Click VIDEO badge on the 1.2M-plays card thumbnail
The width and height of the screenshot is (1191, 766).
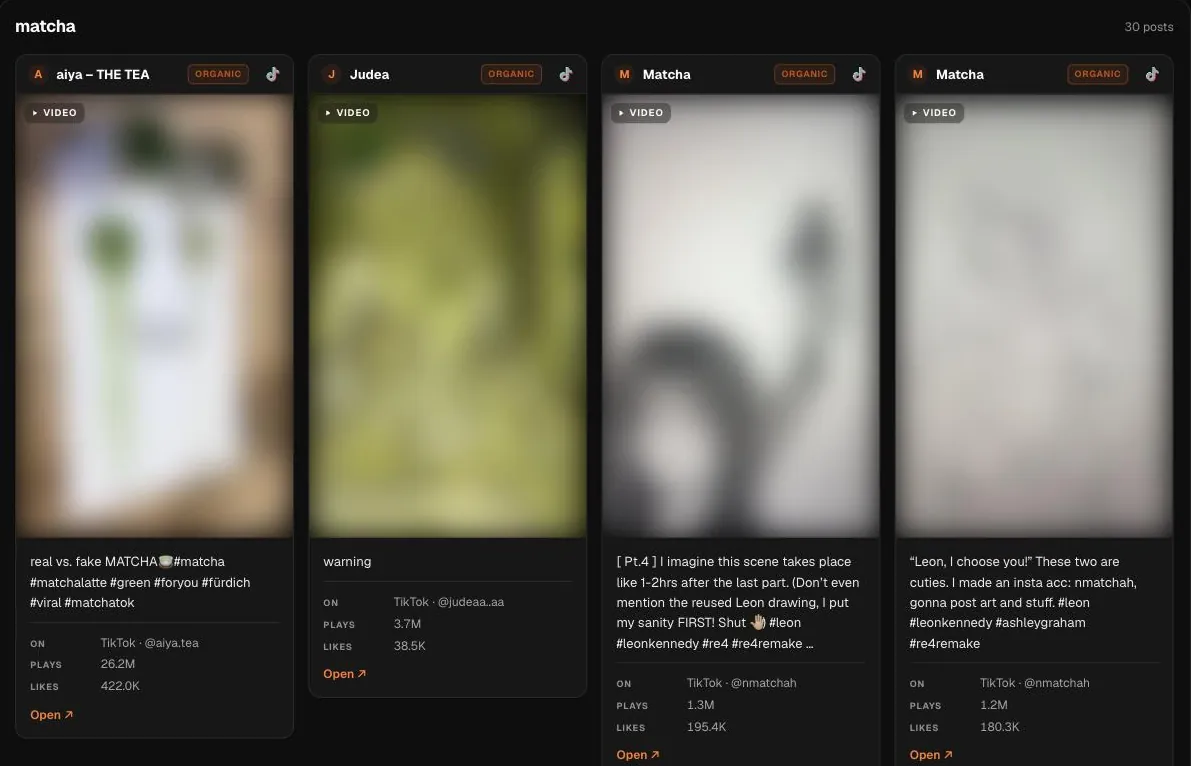pos(934,112)
